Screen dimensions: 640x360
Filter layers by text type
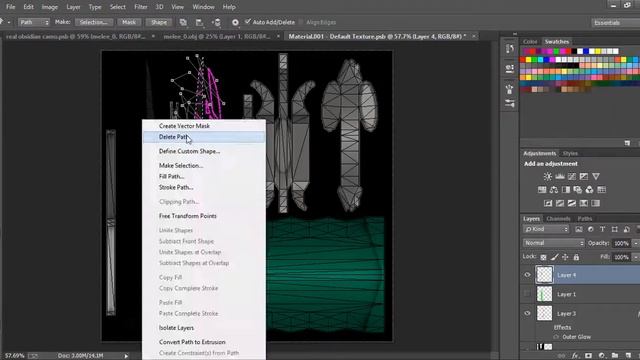pyautogui.click(x=602, y=229)
